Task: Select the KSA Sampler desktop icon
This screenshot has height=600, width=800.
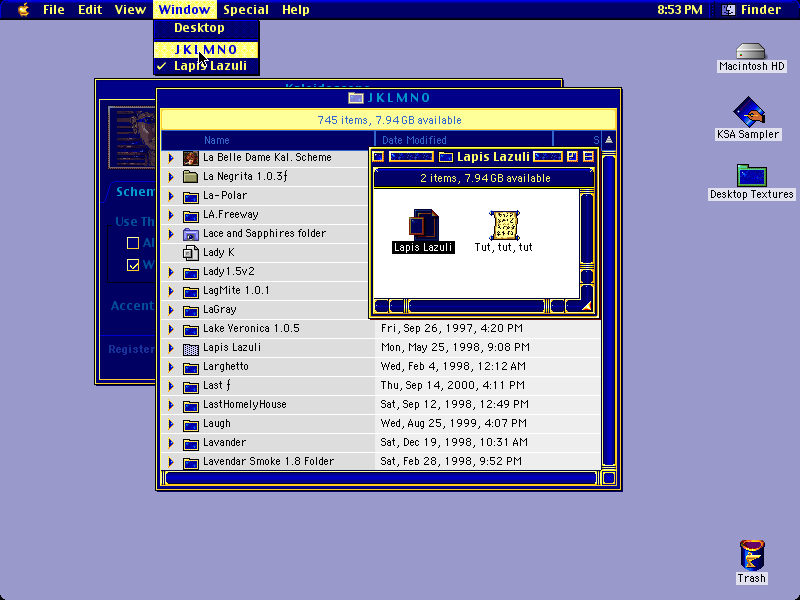Action: tap(748, 111)
